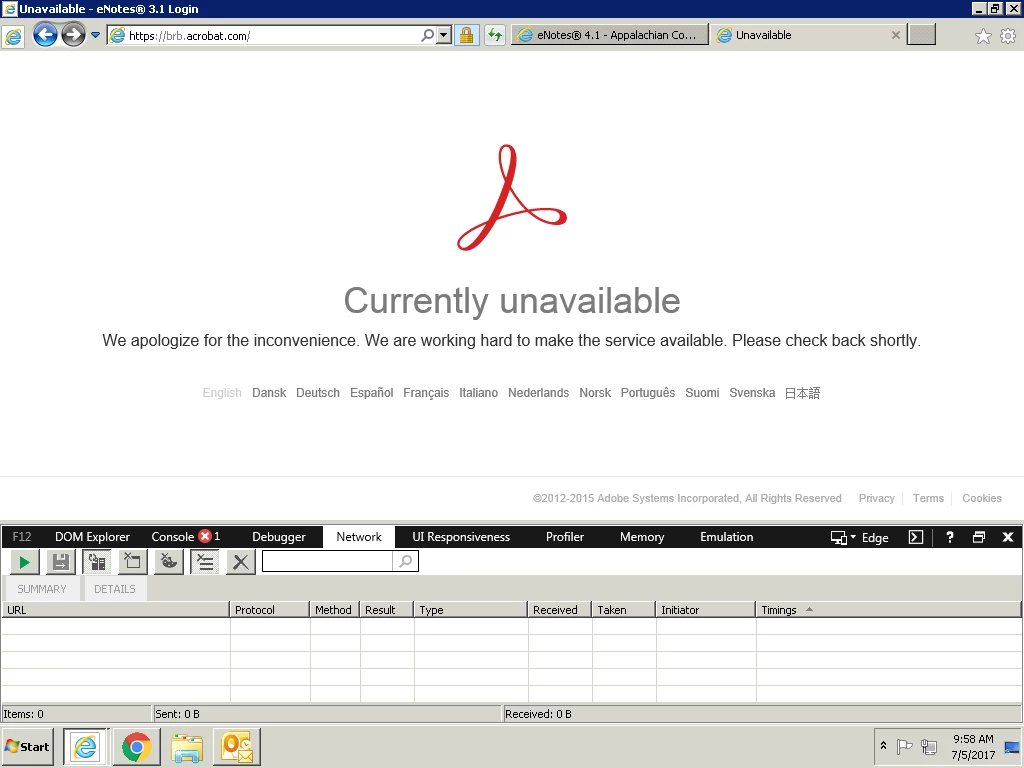Switch to the Profiler tab
1024x768 pixels.
pos(565,537)
